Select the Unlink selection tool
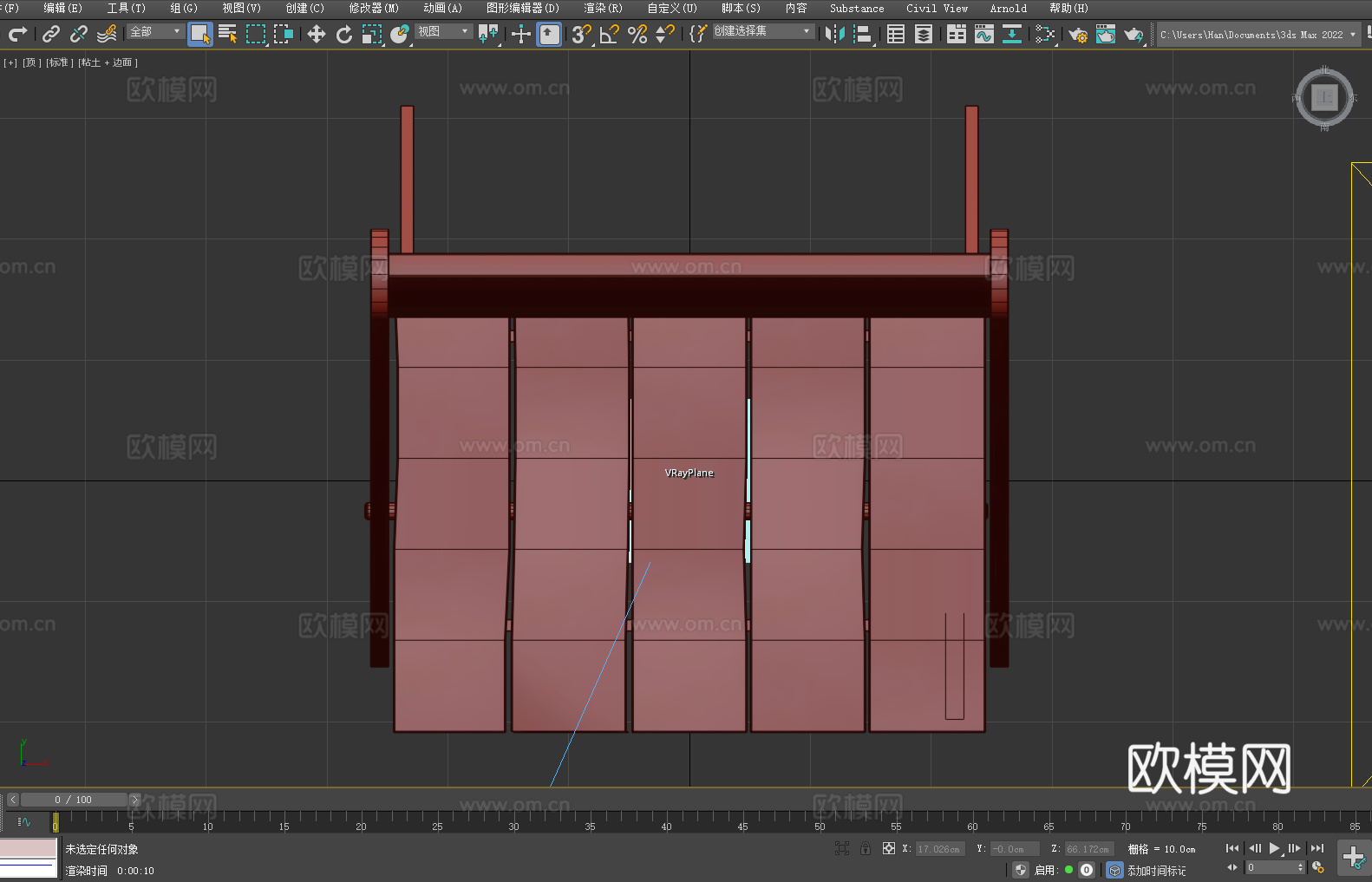 pyautogui.click(x=79, y=34)
